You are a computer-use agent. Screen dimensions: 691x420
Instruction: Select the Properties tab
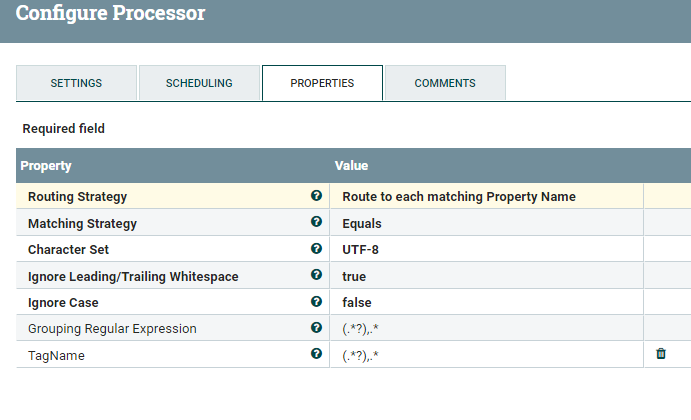pos(322,83)
